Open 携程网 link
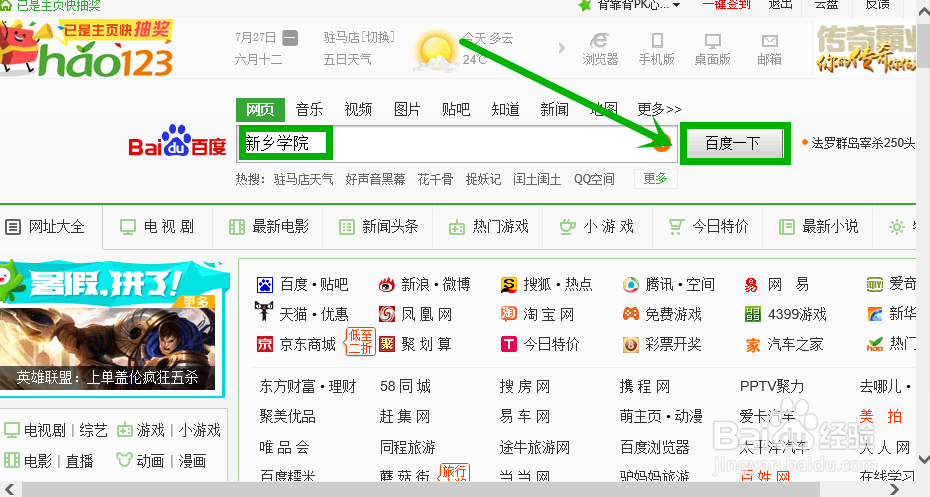The image size is (930, 497). tap(645, 387)
